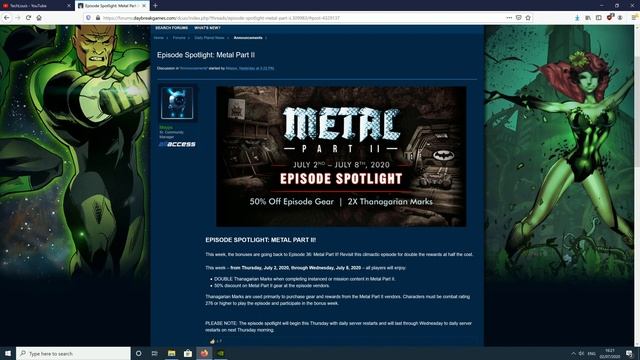Open the Library bookmarks icon
This screenshot has height=360, width=640.
click(588, 18)
